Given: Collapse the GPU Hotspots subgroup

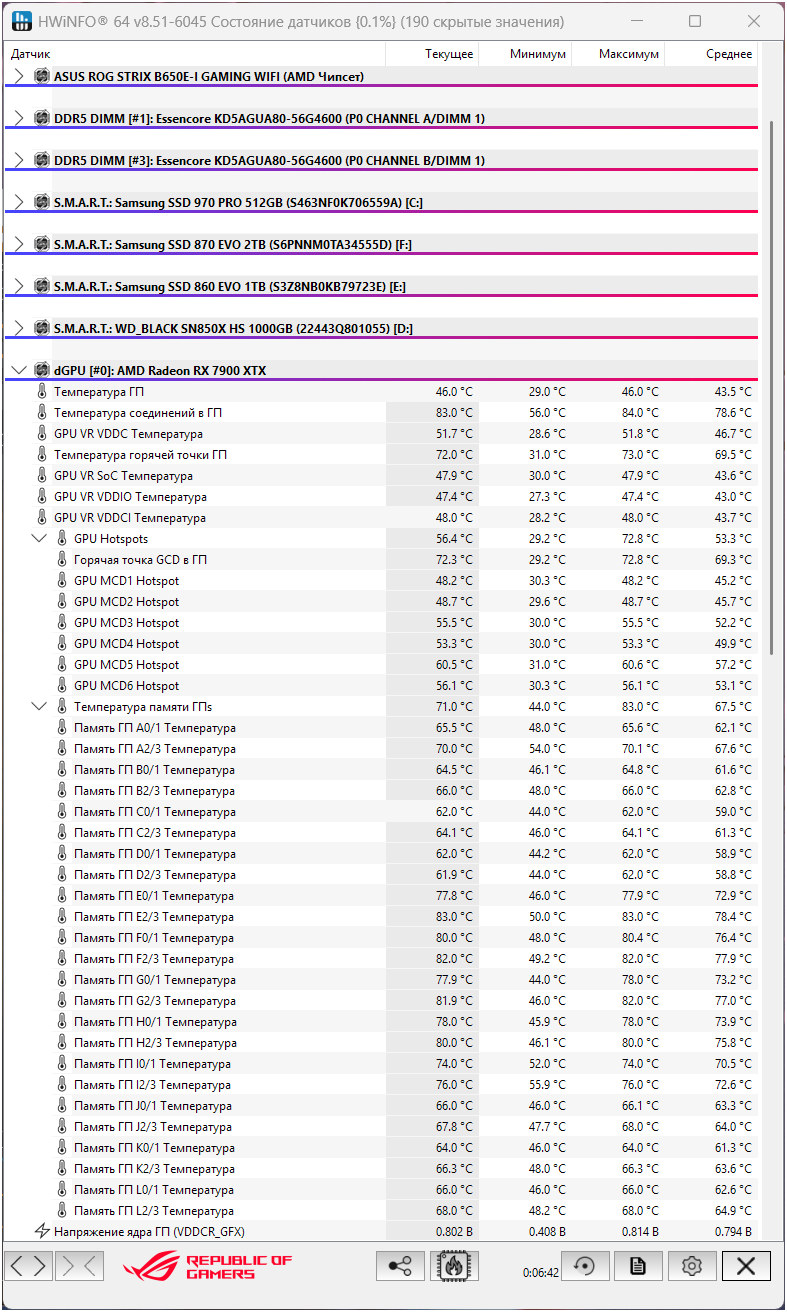Looking at the screenshot, I should [39, 539].
